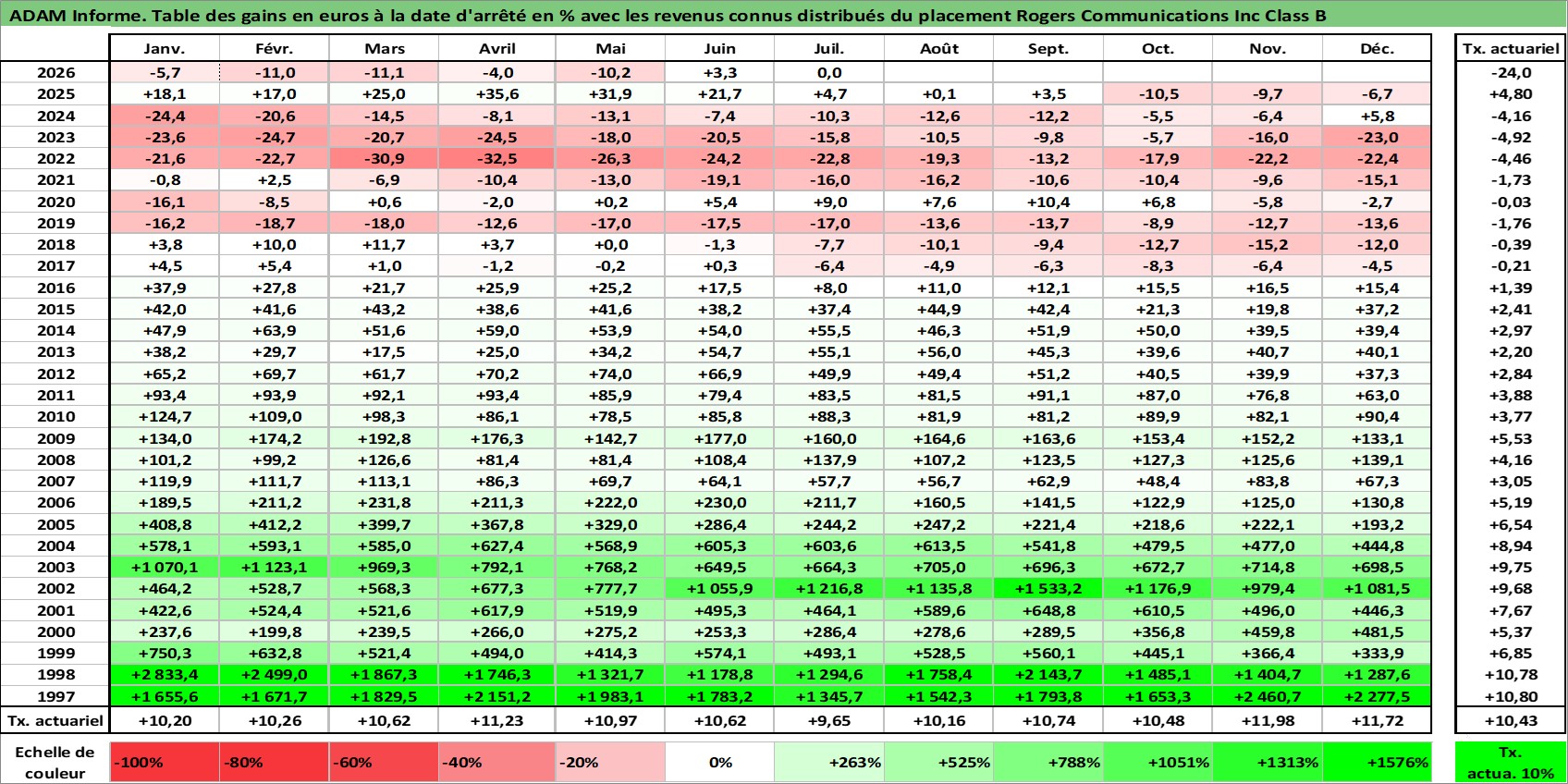Select the 2016 row label
Viewport: 1568px width, 784px height.
coord(55,288)
